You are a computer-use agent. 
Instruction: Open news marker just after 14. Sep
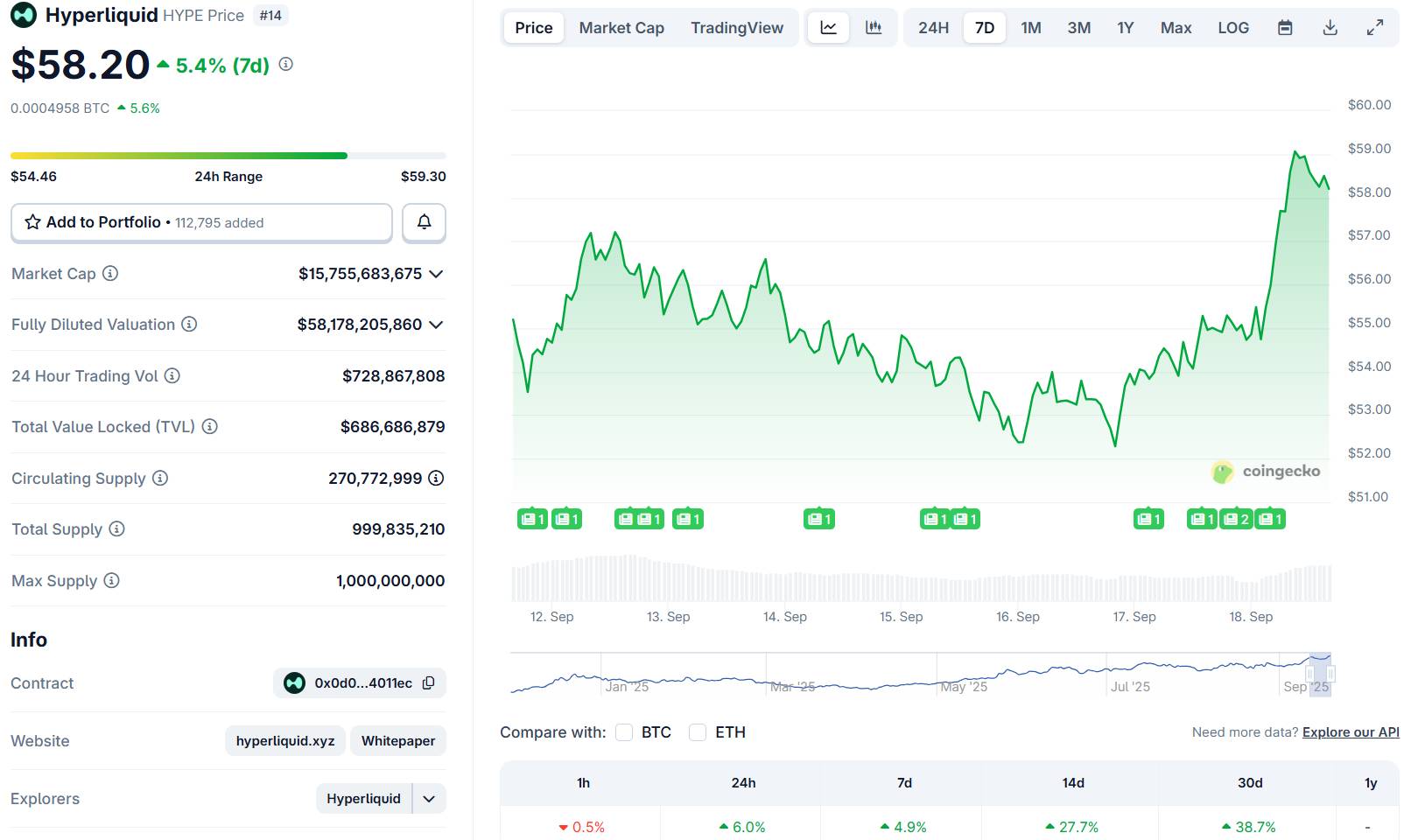819,519
